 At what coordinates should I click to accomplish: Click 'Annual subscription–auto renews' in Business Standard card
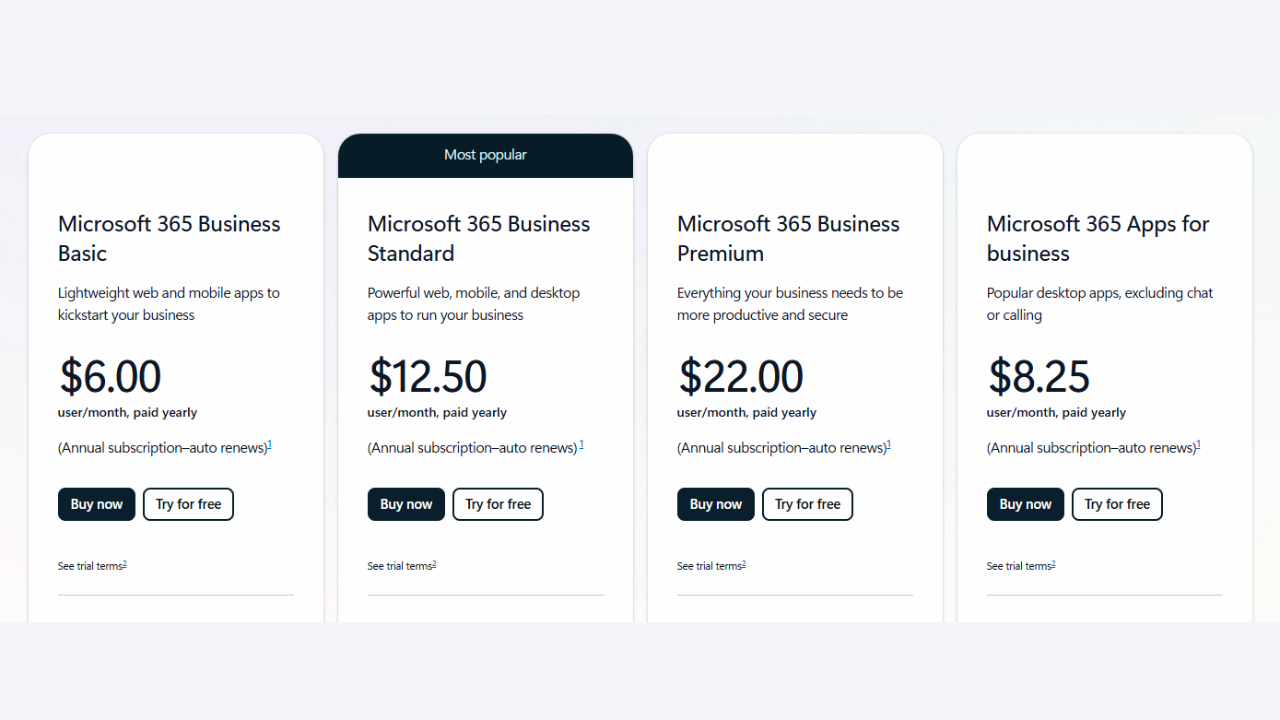(x=472, y=448)
